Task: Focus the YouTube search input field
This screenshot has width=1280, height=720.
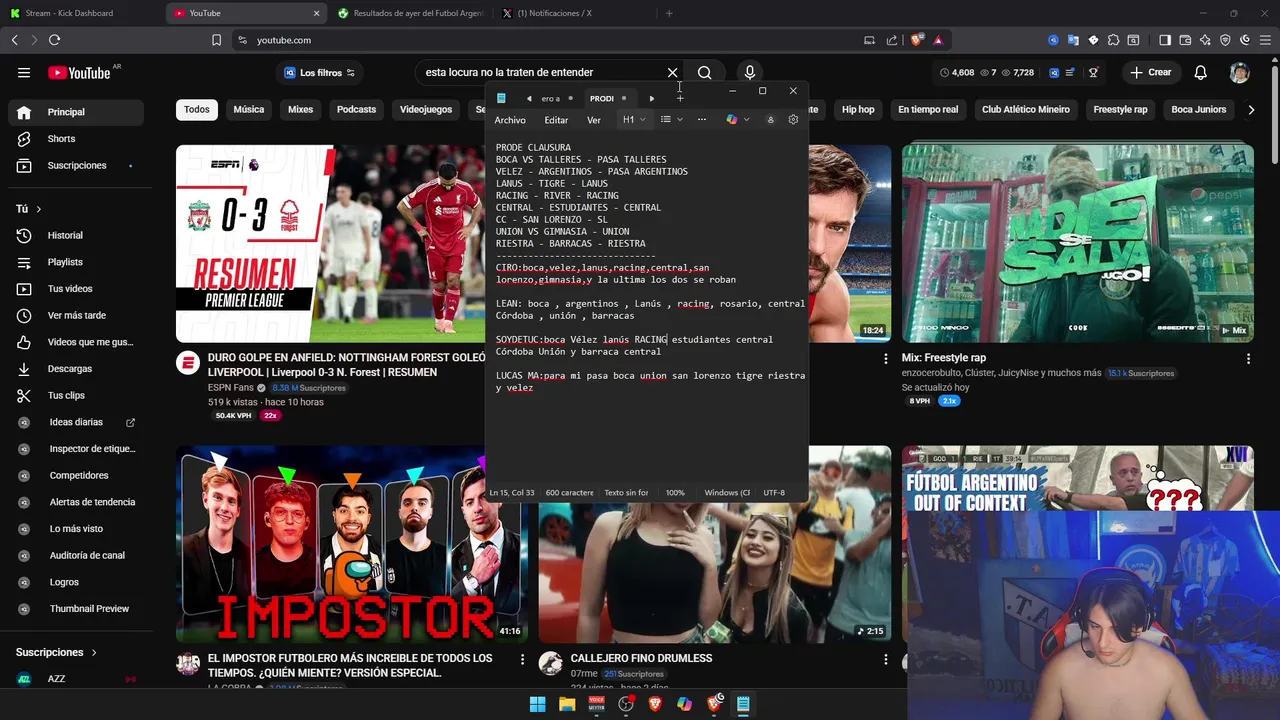Action: 540,72
